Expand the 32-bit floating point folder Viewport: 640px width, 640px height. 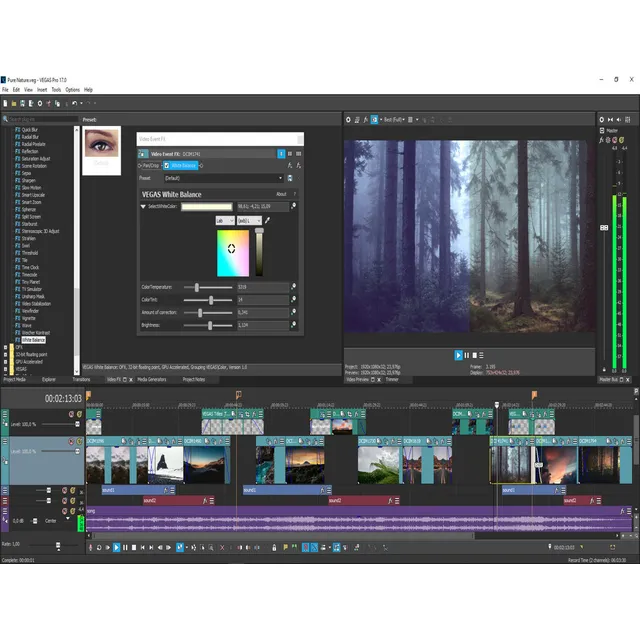(5, 355)
